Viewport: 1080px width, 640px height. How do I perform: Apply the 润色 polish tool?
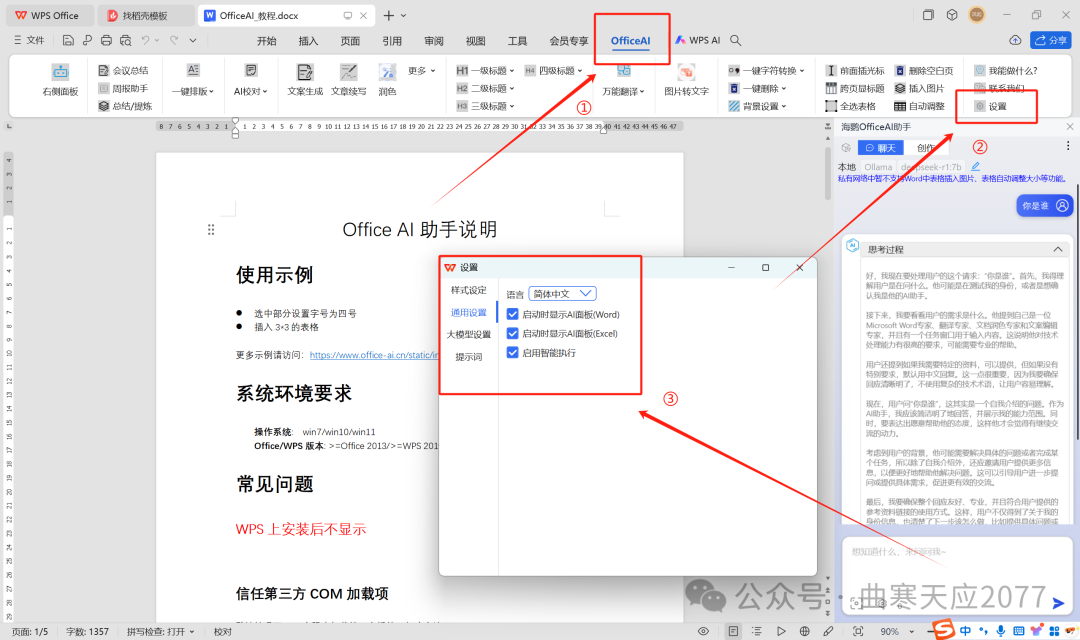coord(387,80)
